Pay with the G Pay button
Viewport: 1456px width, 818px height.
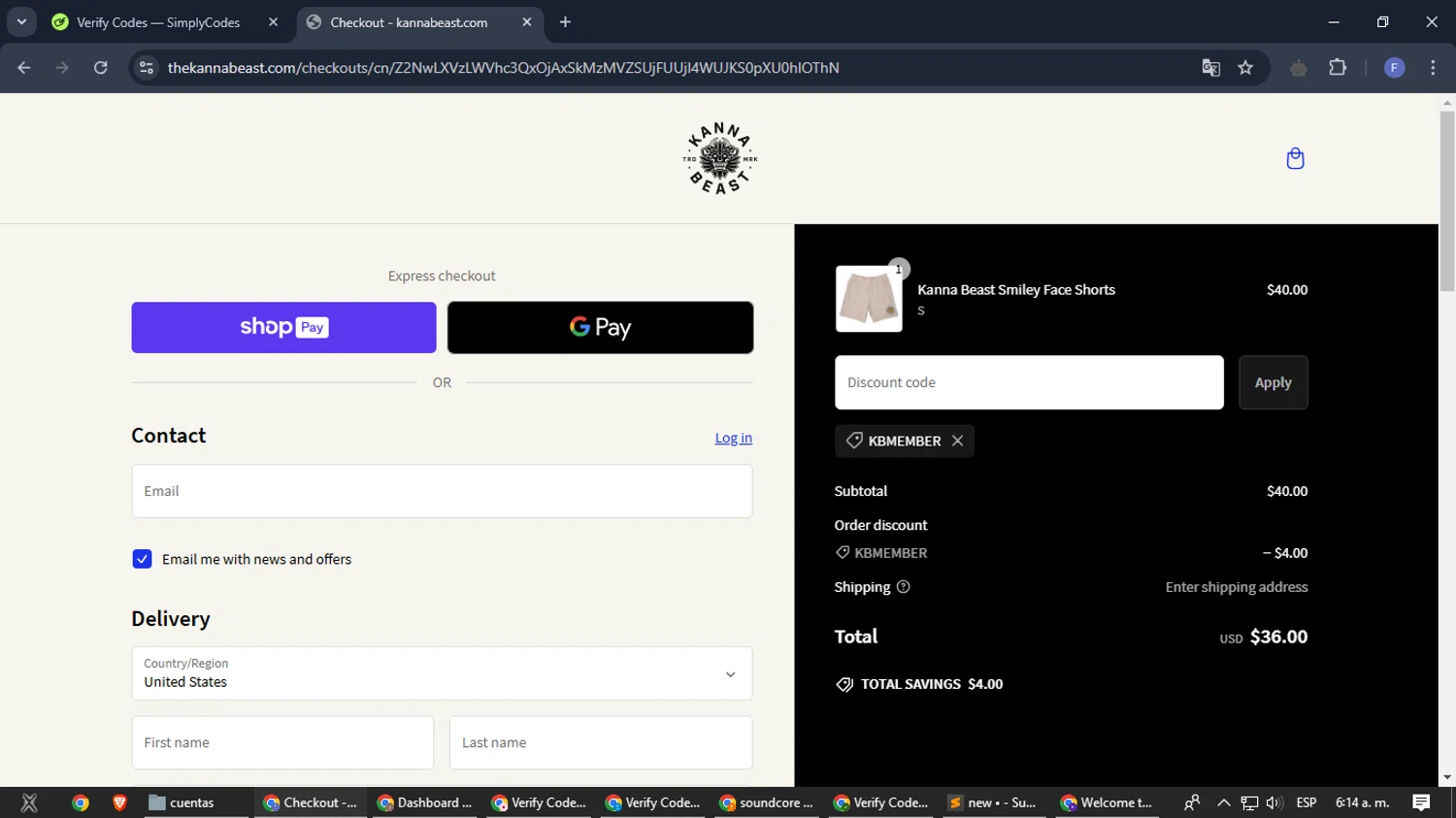600,327
